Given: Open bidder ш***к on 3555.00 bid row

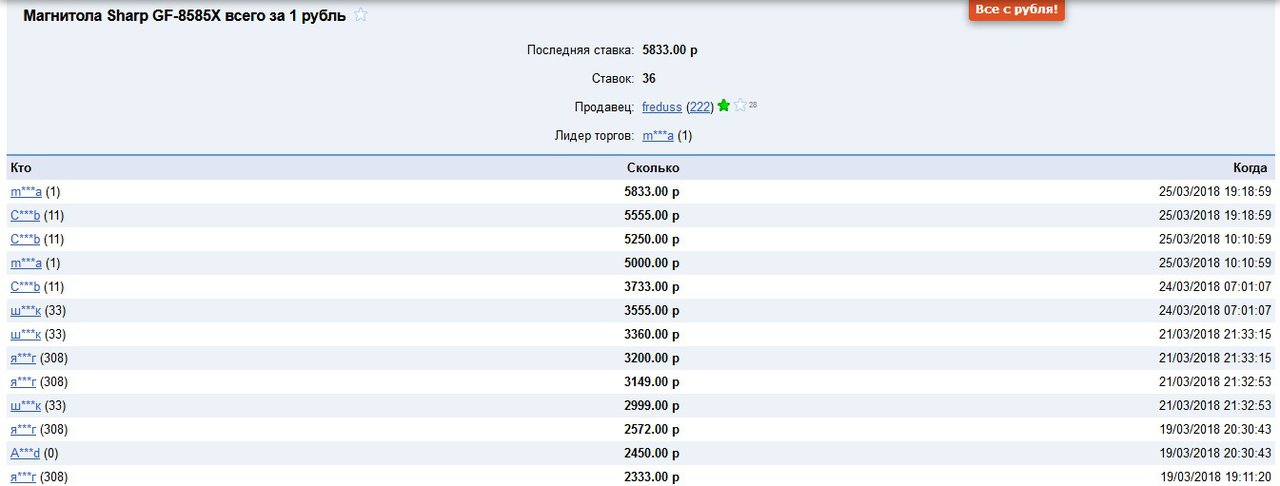Looking at the screenshot, I should click(25, 311).
